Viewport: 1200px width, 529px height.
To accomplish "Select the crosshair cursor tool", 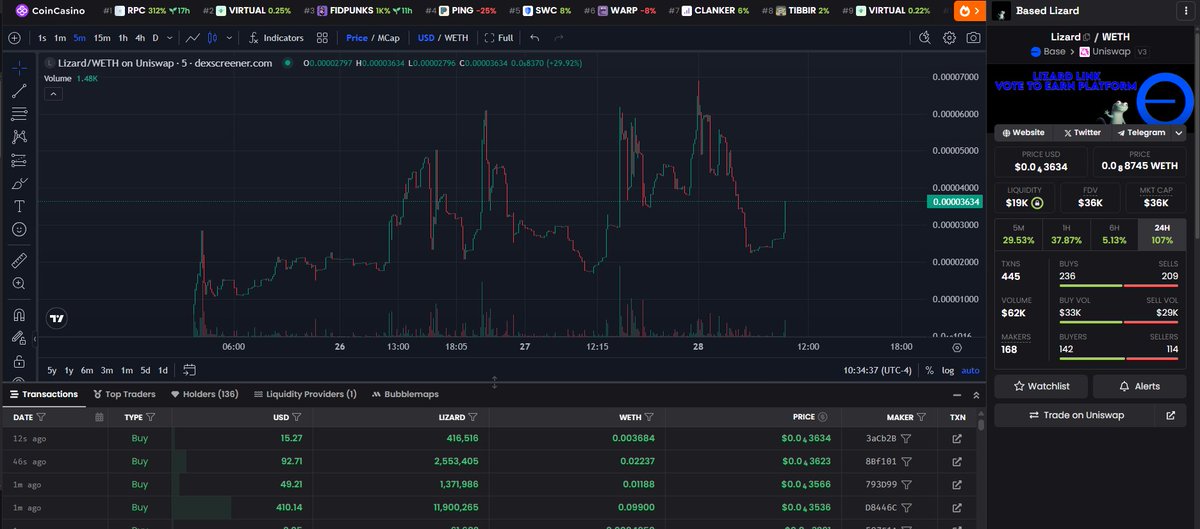I will (x=19, y=68).
